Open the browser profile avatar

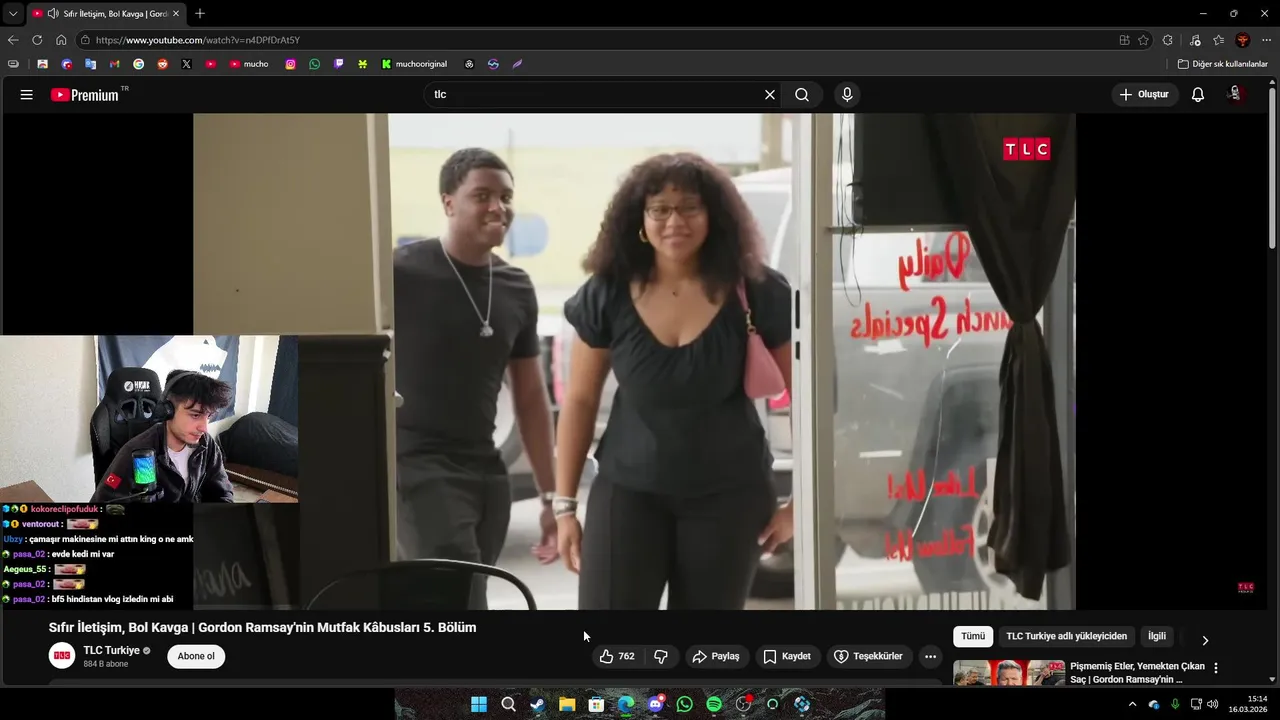pos(1243,40)
